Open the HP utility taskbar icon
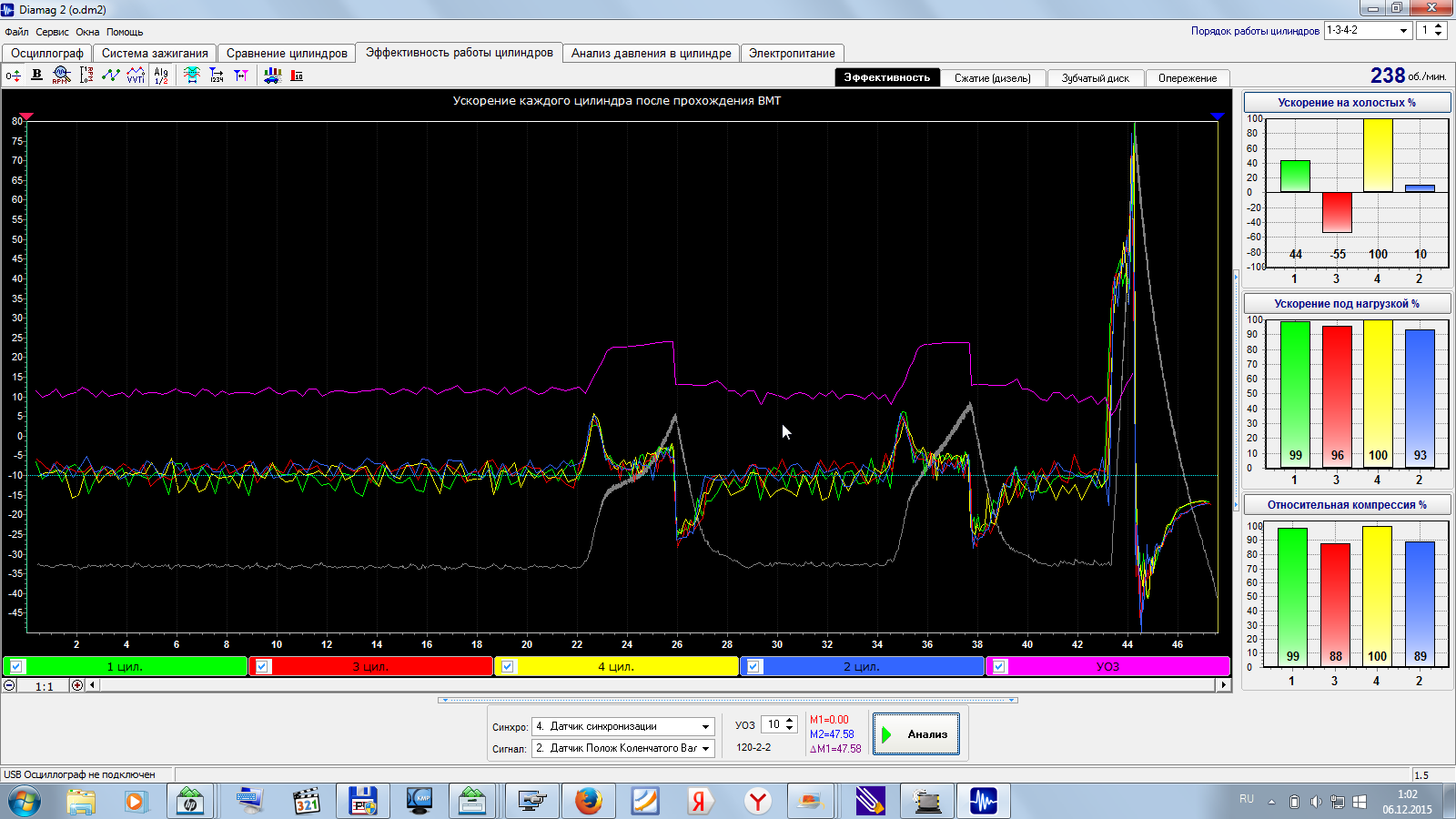The width and height of the screenshot is (1456, 819). [190, 802]
